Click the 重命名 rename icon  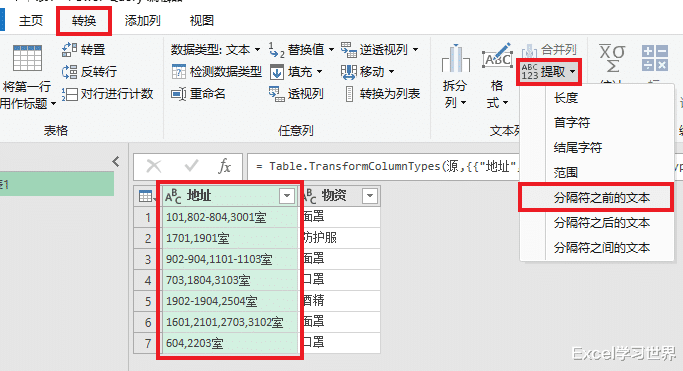coord(179,94)
